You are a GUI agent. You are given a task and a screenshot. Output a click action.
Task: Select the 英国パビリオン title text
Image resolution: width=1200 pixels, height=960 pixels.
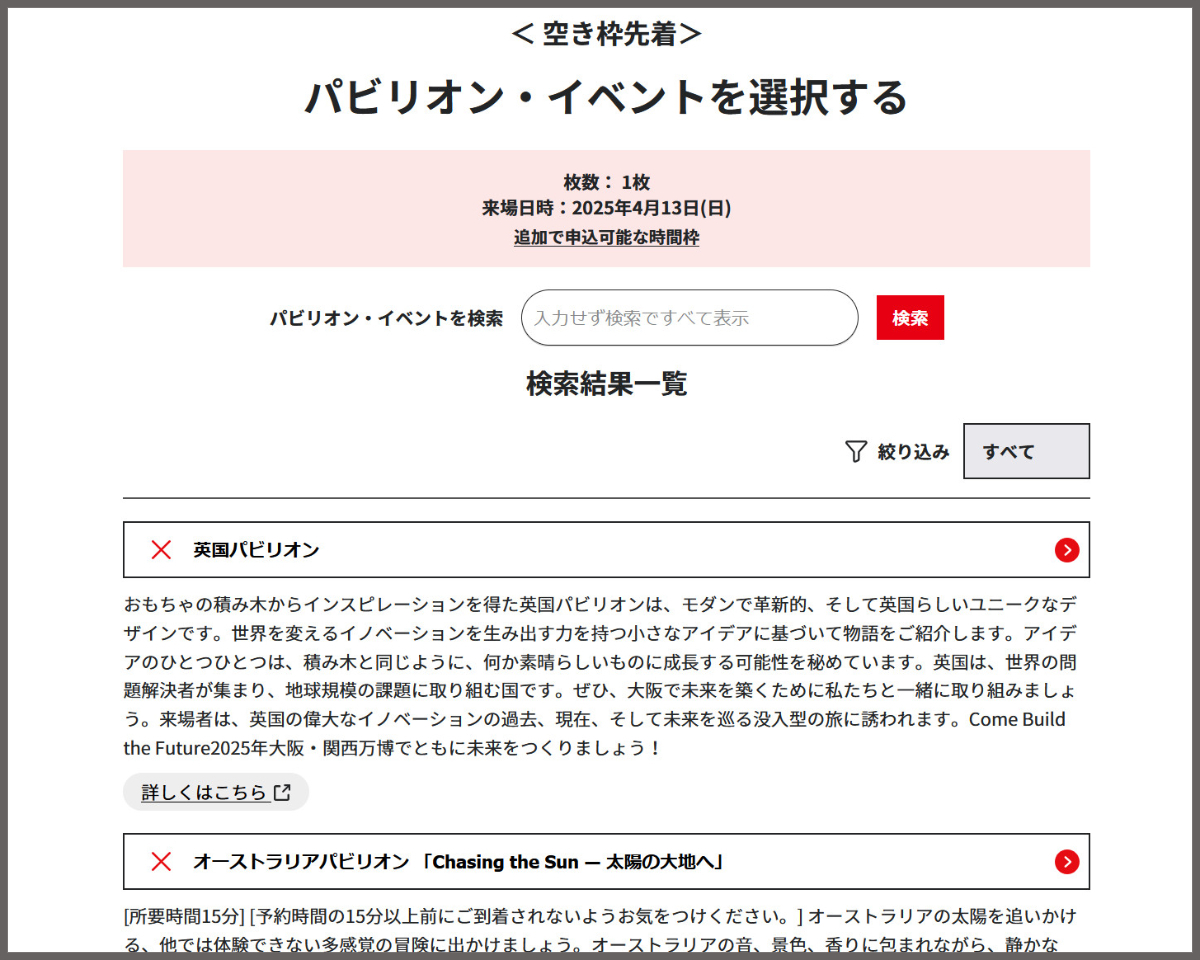click(256, 550)
